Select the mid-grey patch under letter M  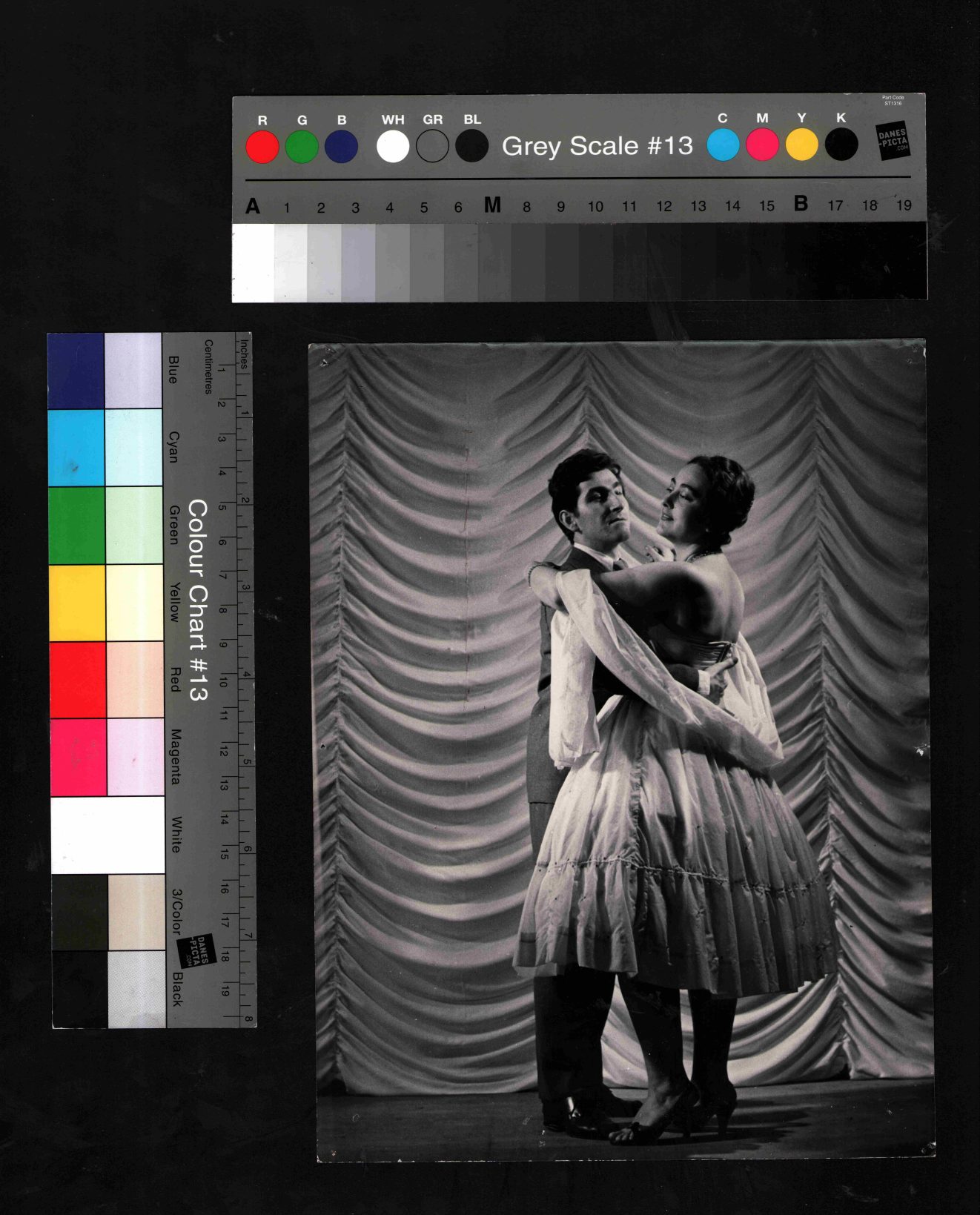tap(493, 262)
